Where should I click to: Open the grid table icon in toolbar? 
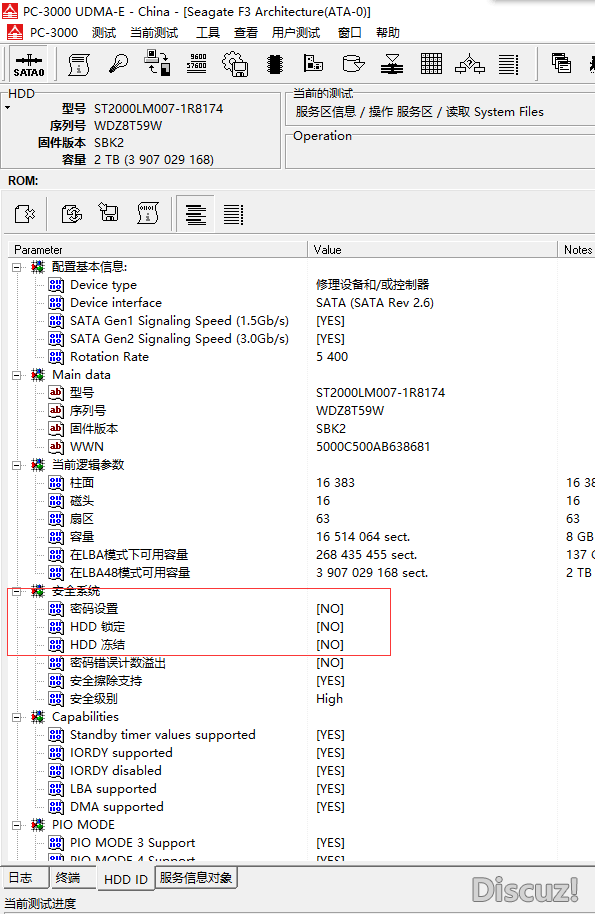(431, 63)
